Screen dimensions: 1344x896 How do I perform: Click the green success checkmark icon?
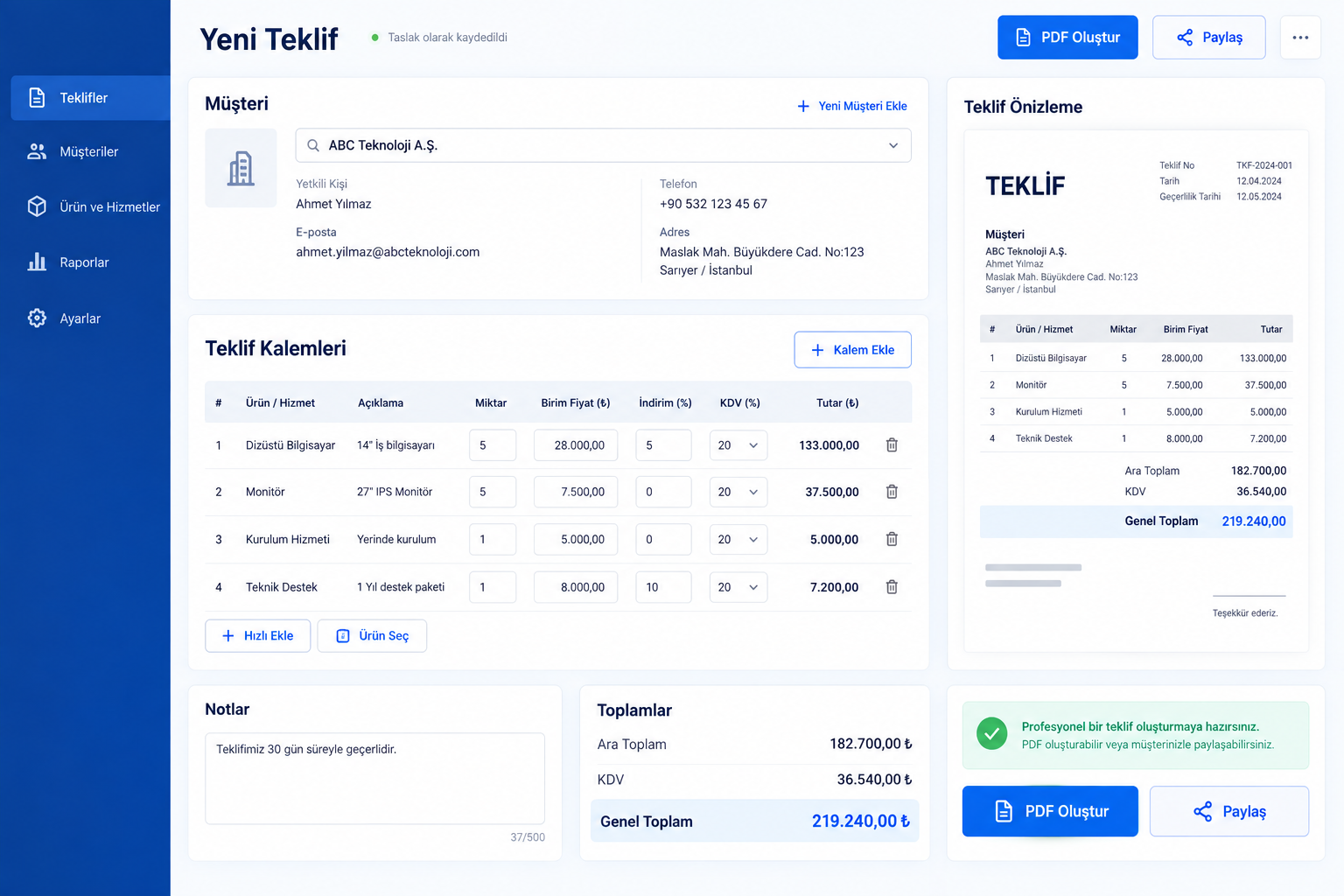991,734
